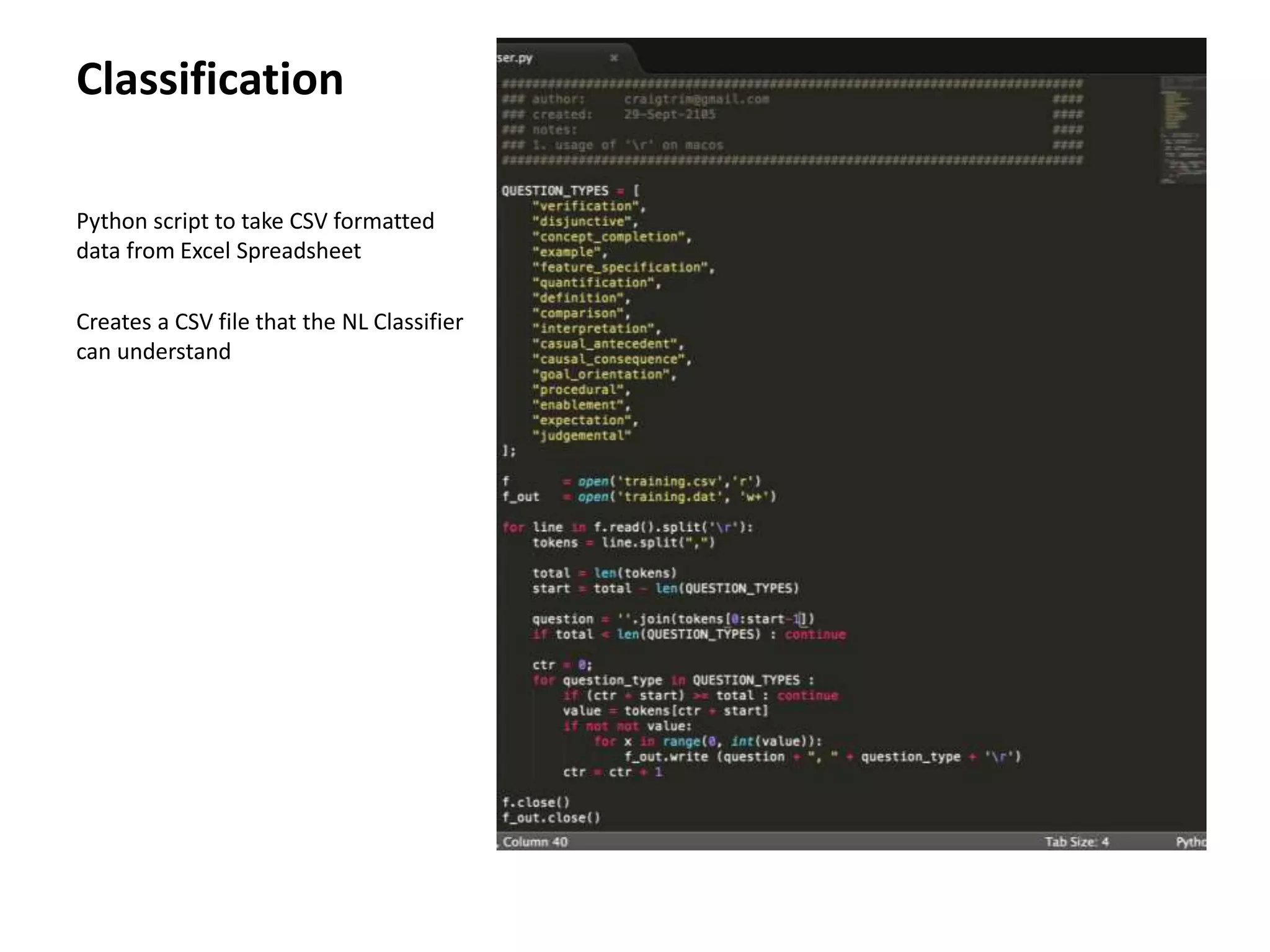Click Tab Size: 4 in status bar
The image size is (1270, 952).
pos(1077,842)
